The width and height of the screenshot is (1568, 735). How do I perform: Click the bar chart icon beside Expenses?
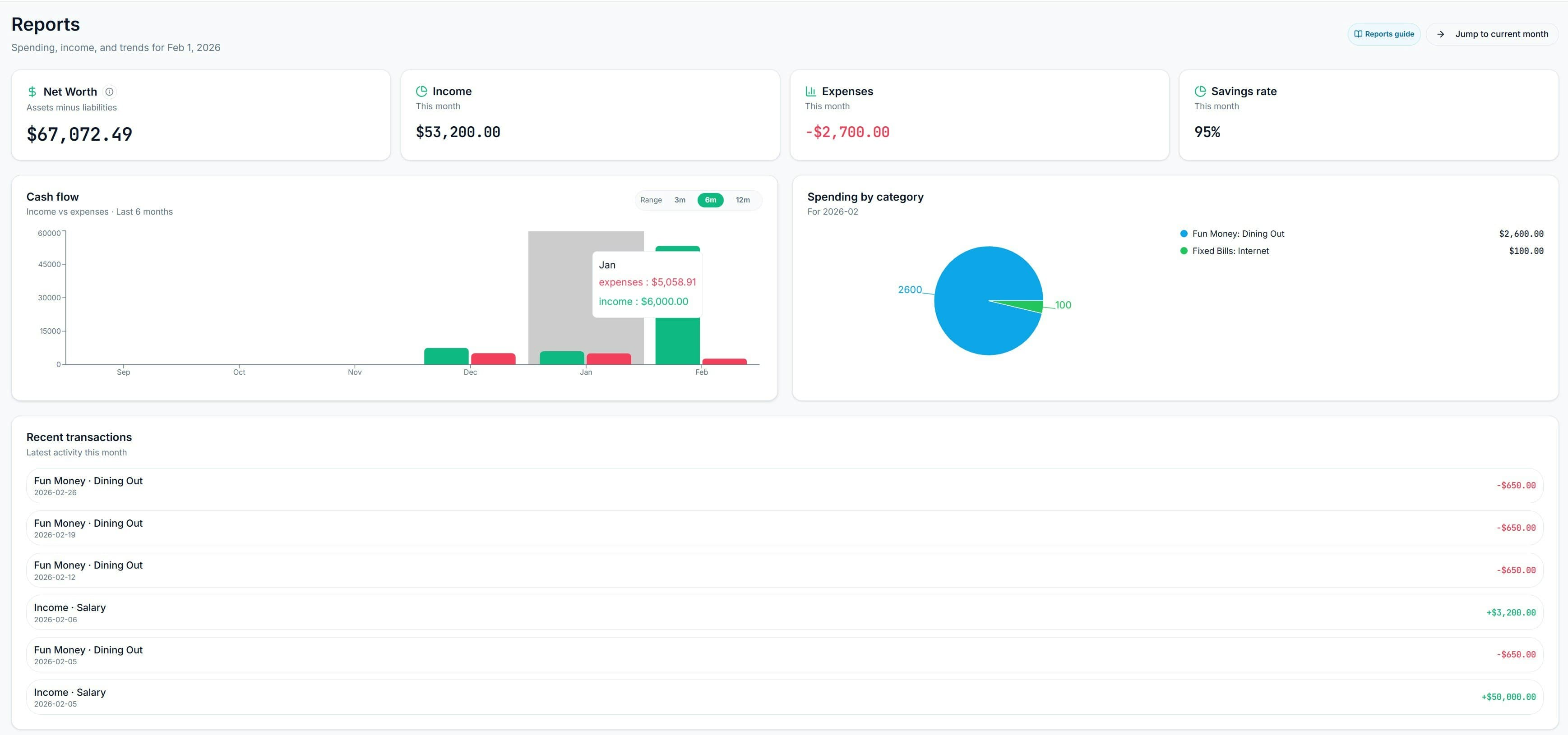point(811,91)
